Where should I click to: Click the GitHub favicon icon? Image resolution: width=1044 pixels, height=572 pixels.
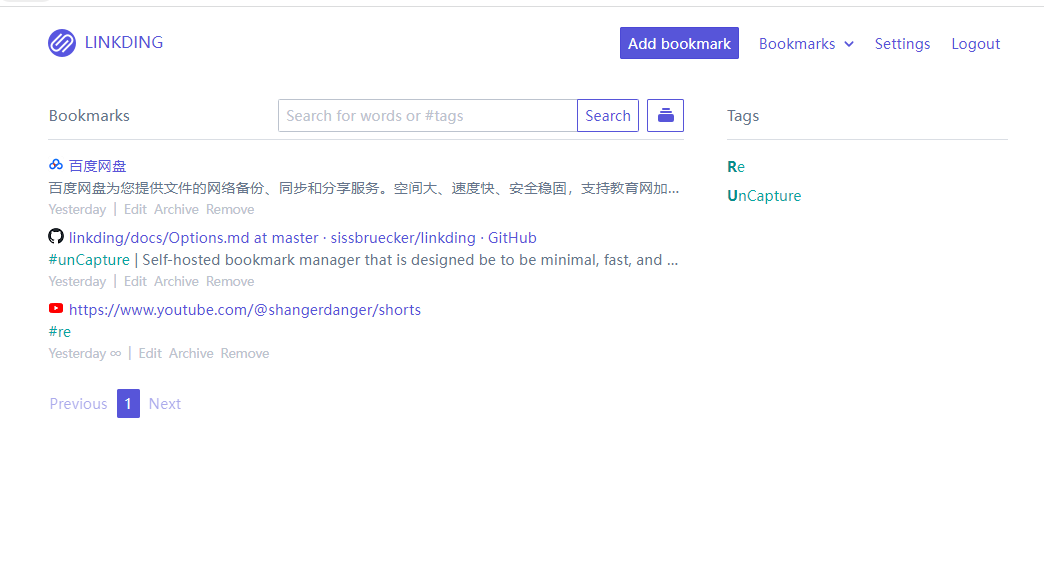56,237
